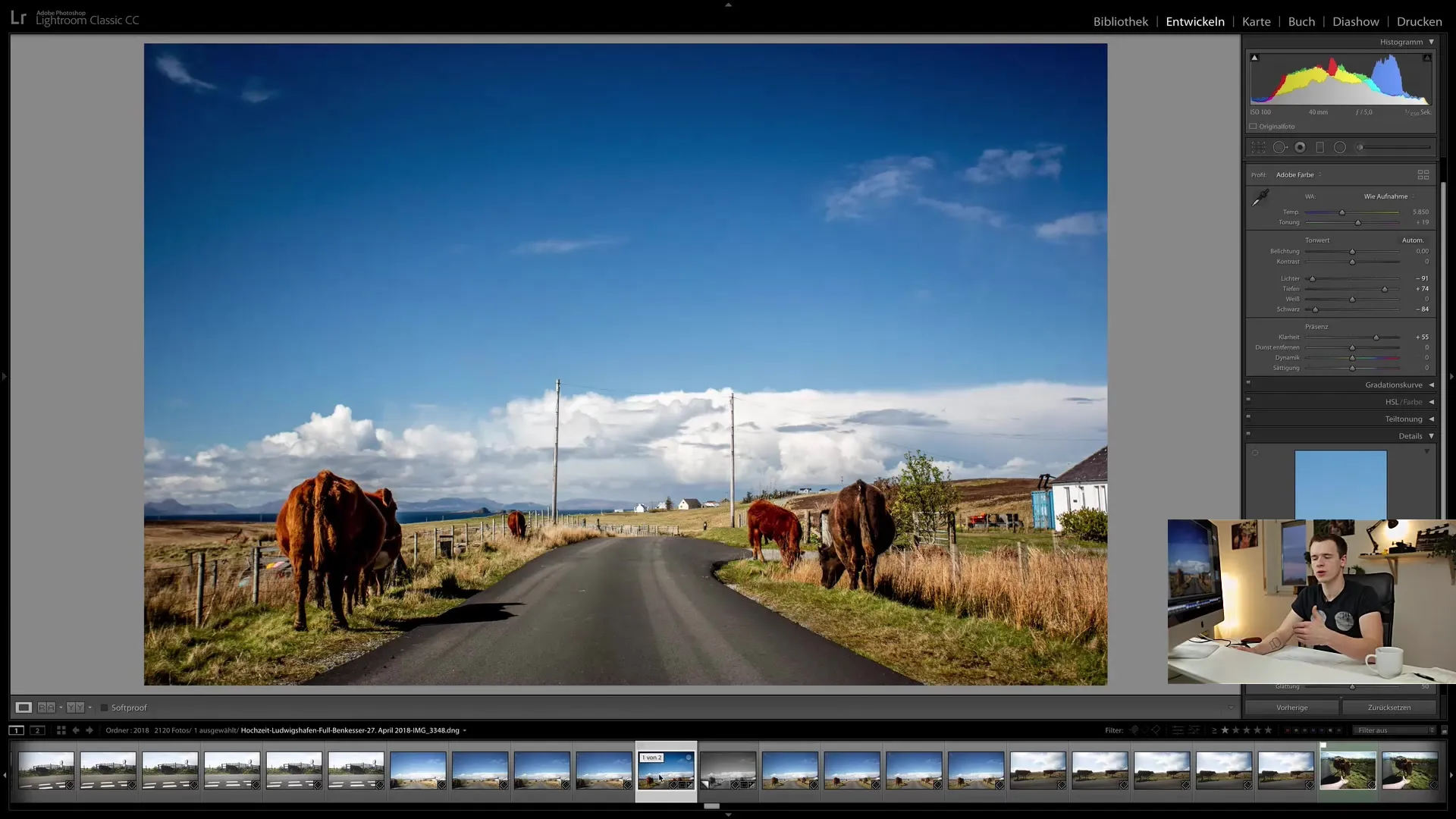Toggle the HSL panel on/off switch
Image resolution: width=1456 pixels, height=819 pixels.
(1248, 400)
